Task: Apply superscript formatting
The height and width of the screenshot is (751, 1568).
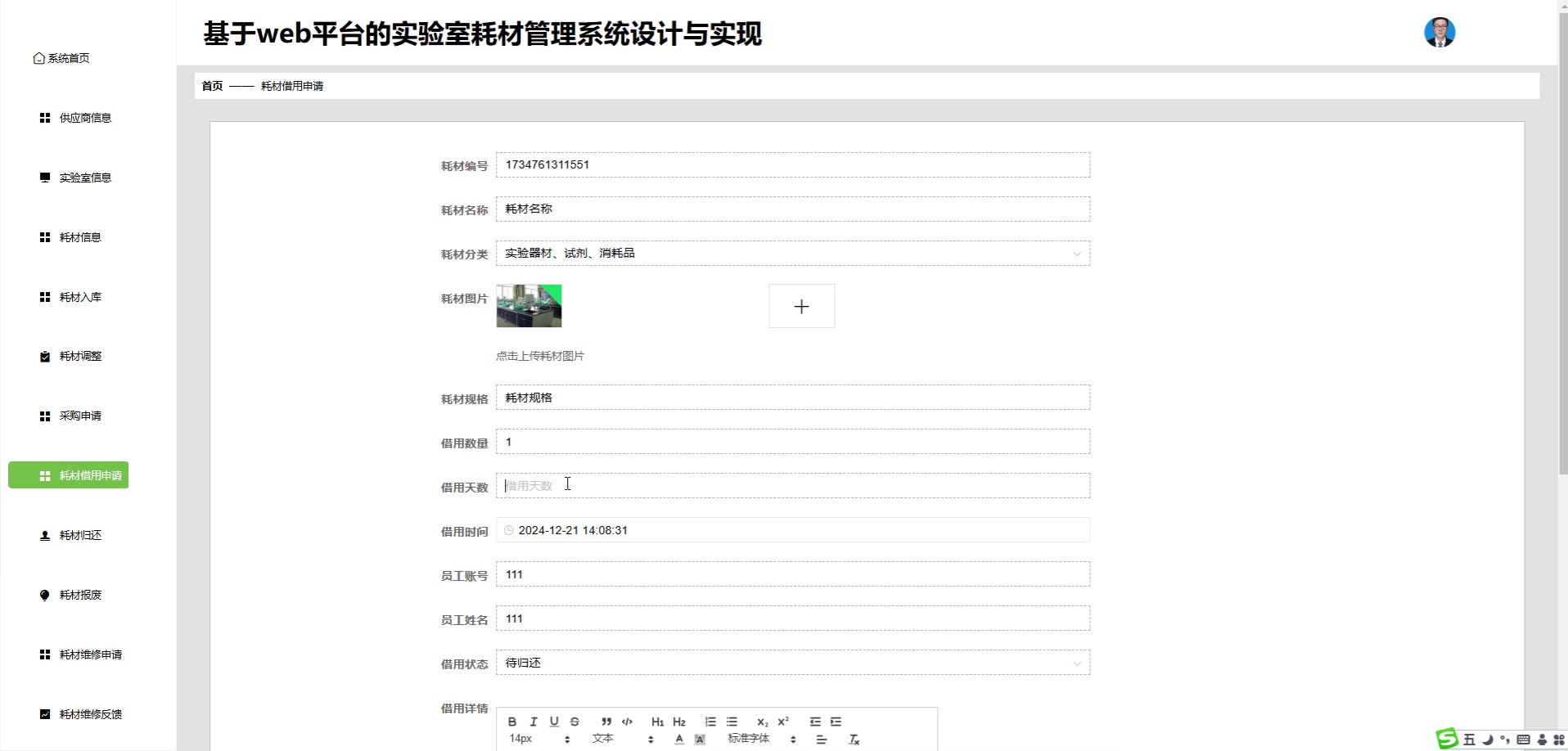Action: pos(783,722)
